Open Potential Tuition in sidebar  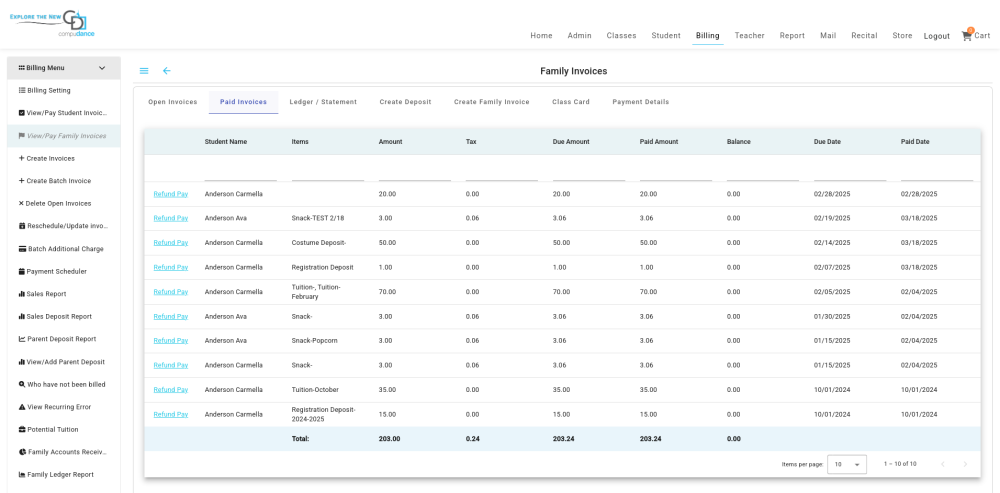point(63,429)
